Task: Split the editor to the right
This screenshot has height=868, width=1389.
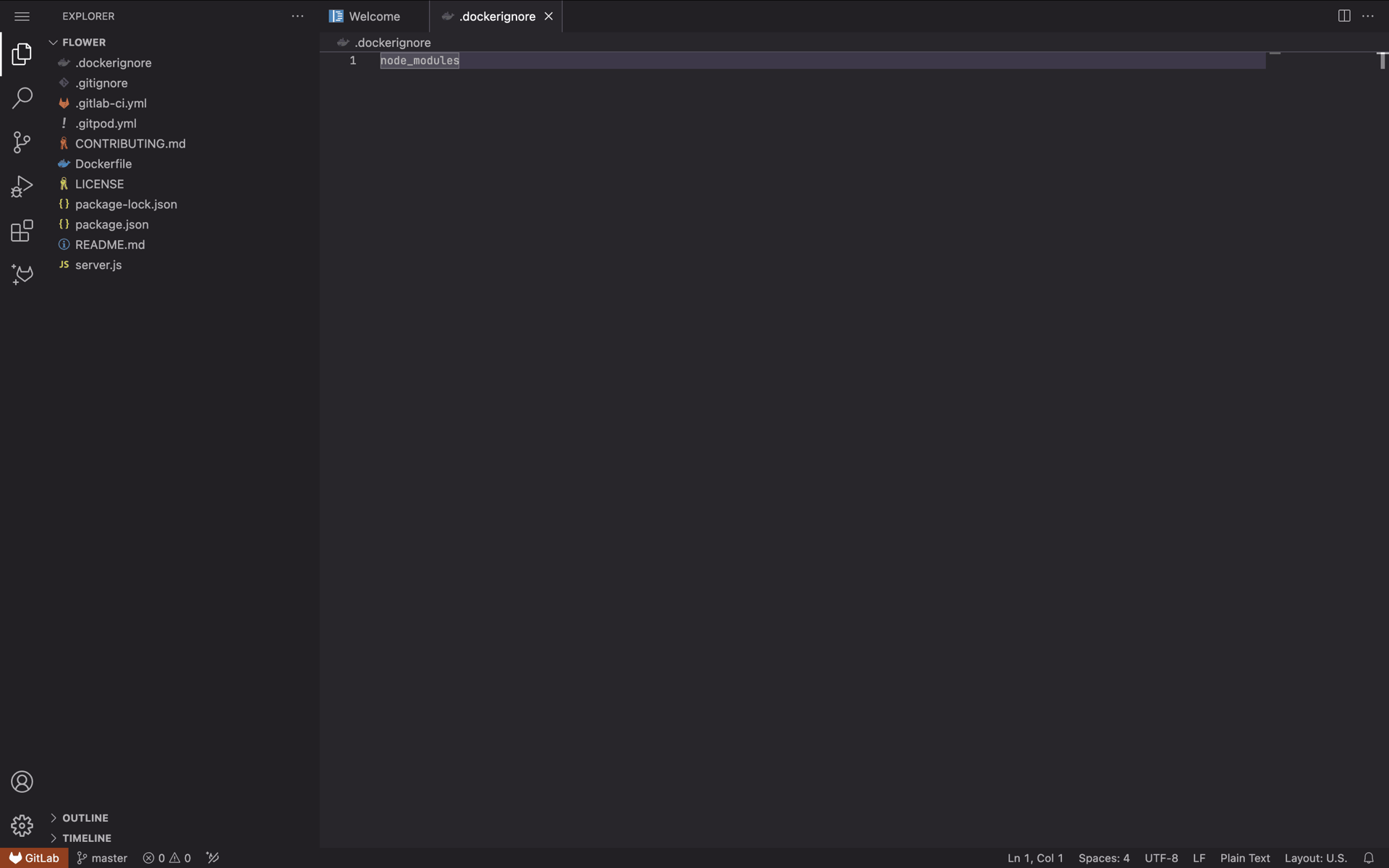Action: [1344, 16]
